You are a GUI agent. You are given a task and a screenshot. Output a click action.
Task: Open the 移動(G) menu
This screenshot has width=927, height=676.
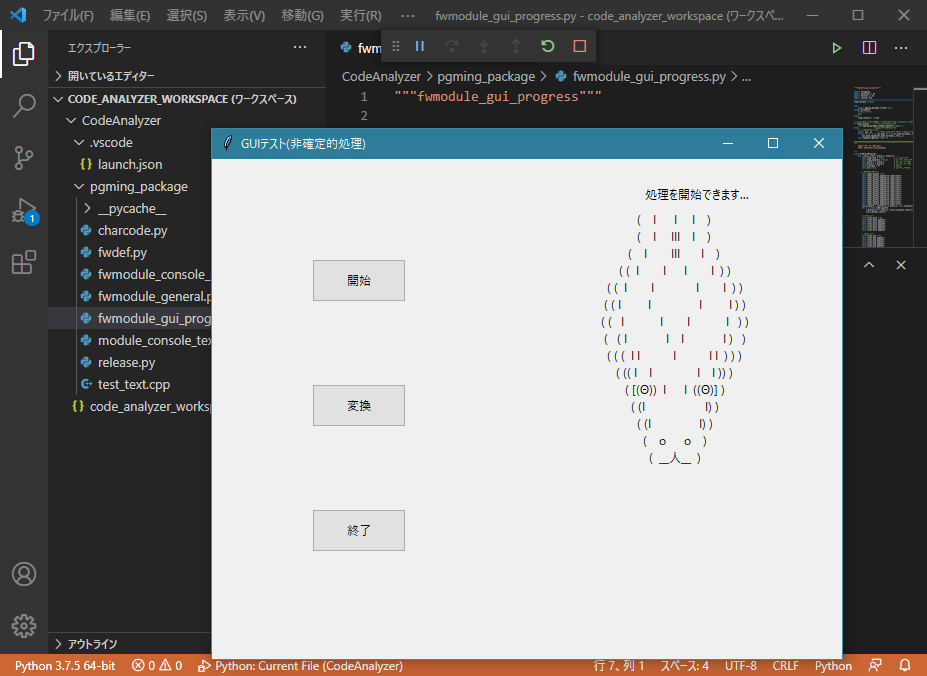pyautogui.click(x=302, y=15)
